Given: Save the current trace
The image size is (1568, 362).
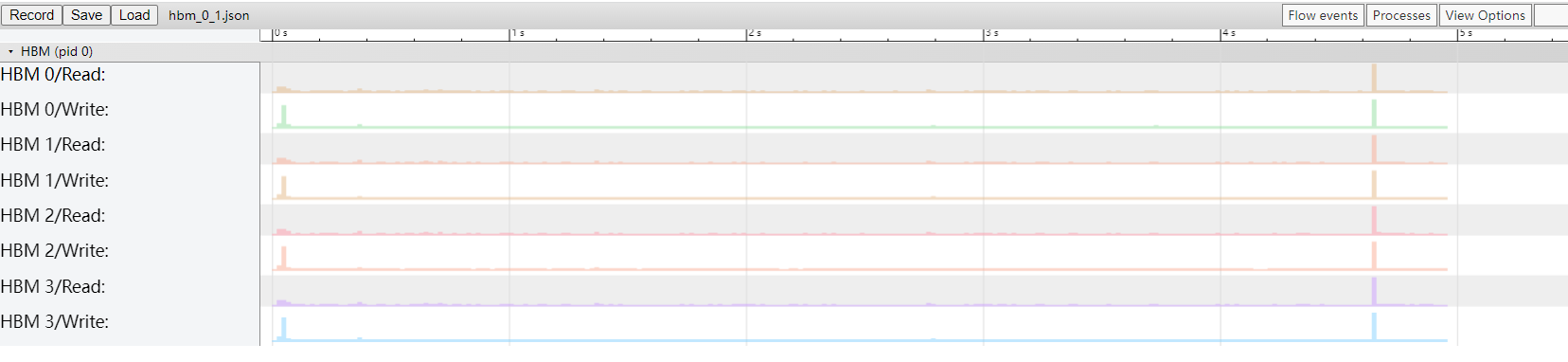Looking at the screenshot, I should [86, 15].
